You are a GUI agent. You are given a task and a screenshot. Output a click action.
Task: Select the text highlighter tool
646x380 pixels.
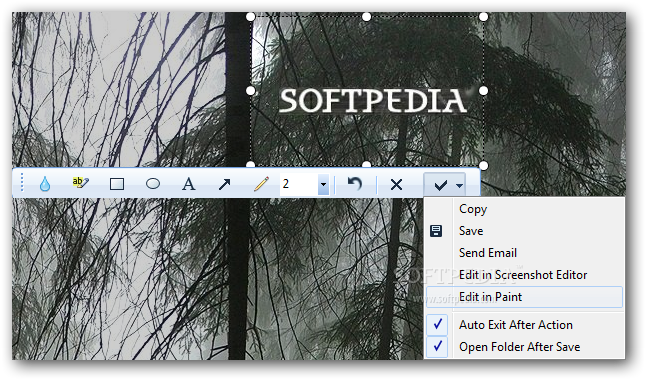(x=80, y=183)
